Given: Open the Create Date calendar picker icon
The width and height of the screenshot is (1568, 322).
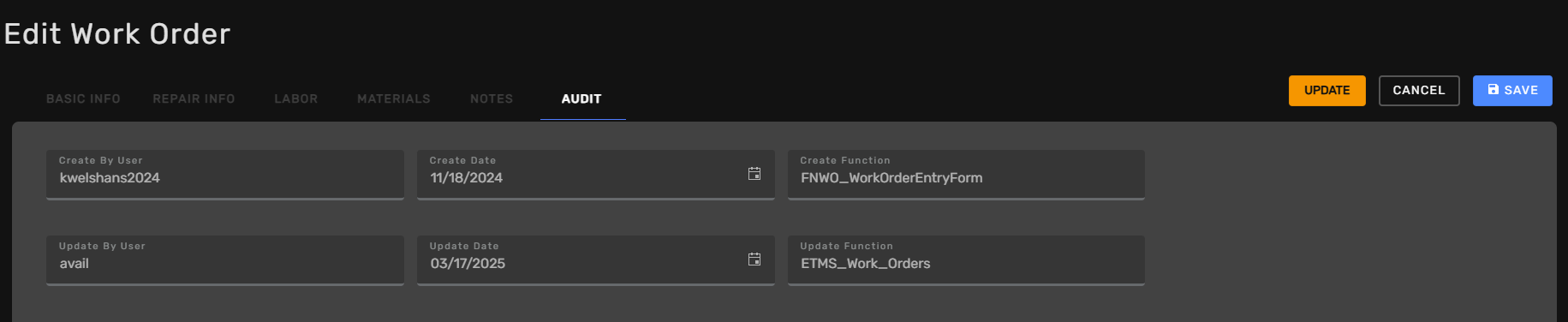Looking at the screenshot, I should pyautogui.click(x=754, y=174).
